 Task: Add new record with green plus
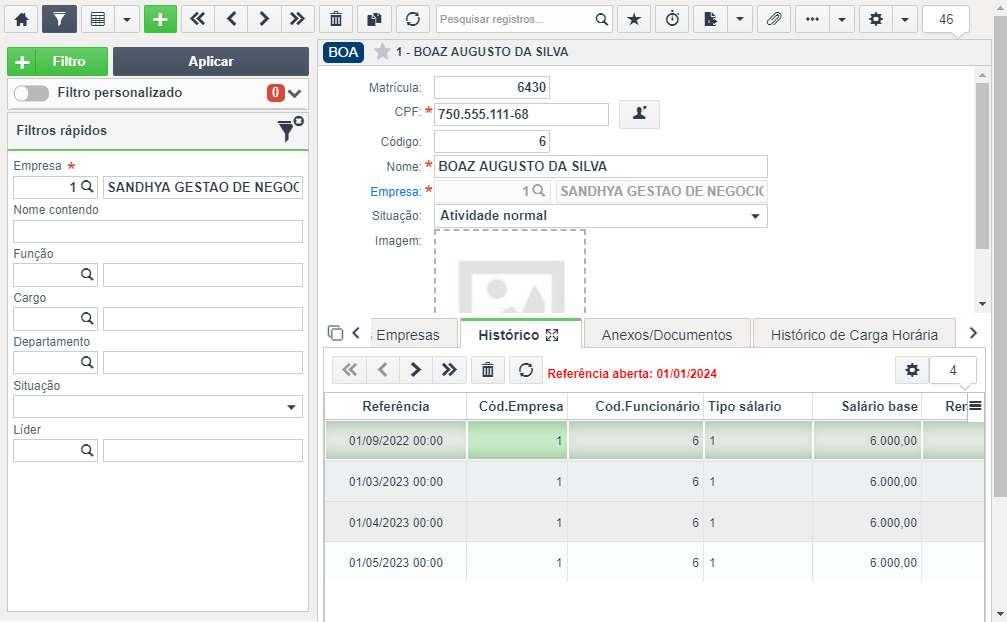[160, 19]
